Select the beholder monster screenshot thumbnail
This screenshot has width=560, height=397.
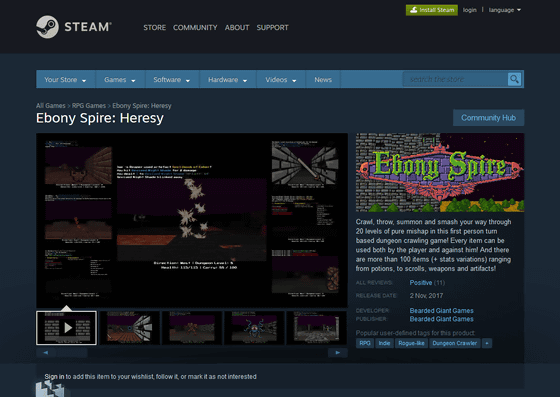[254, 328]
